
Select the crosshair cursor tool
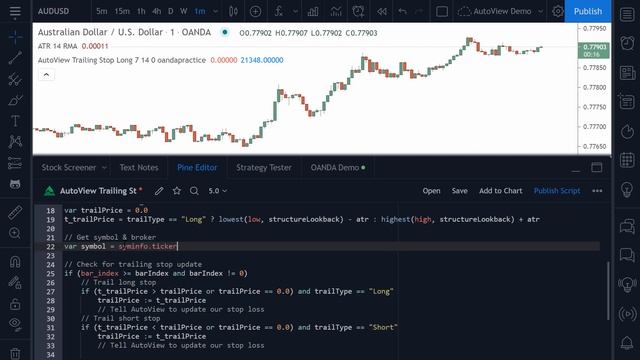[15, 37]
